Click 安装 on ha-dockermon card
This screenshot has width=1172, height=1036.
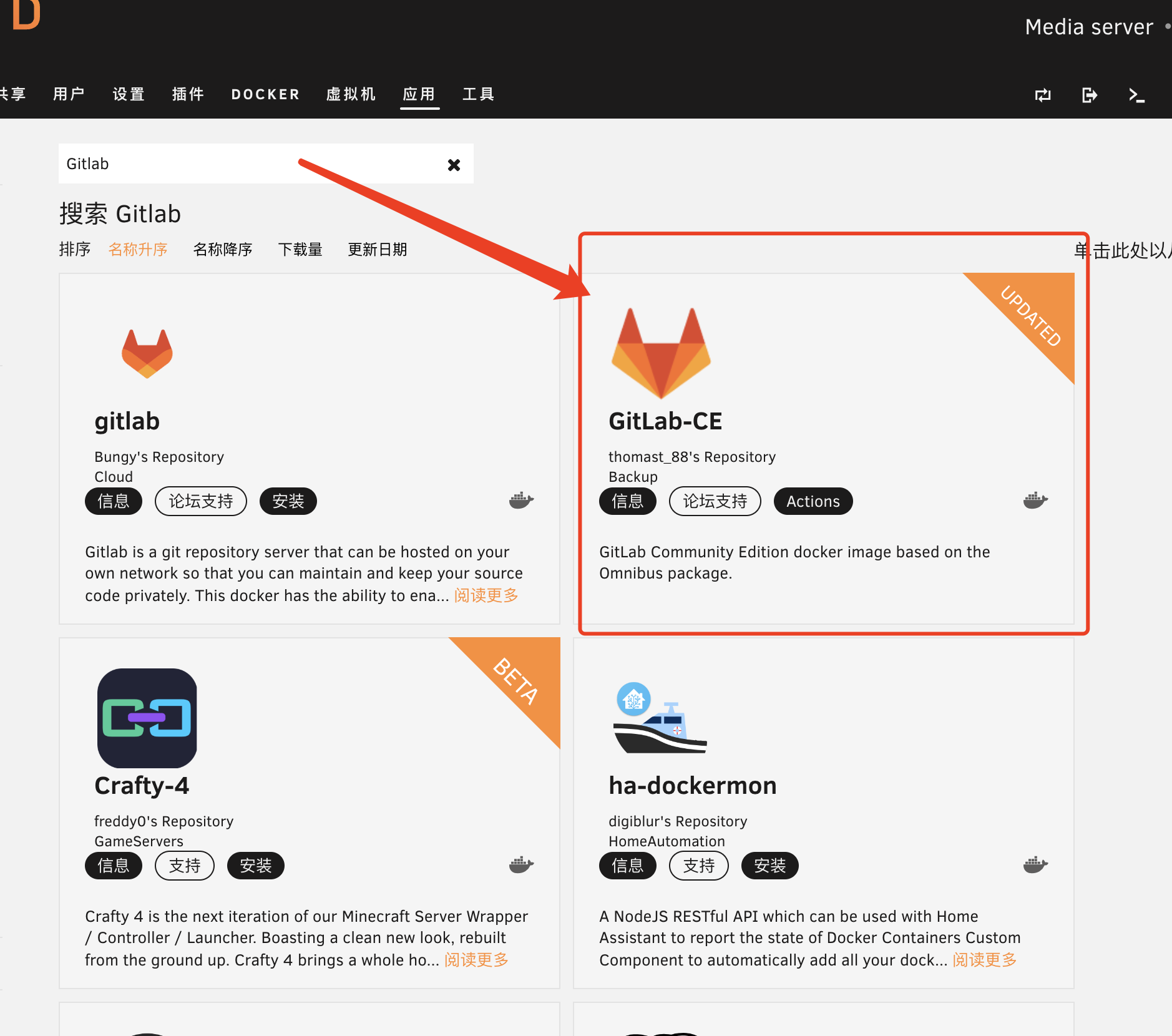770,866
